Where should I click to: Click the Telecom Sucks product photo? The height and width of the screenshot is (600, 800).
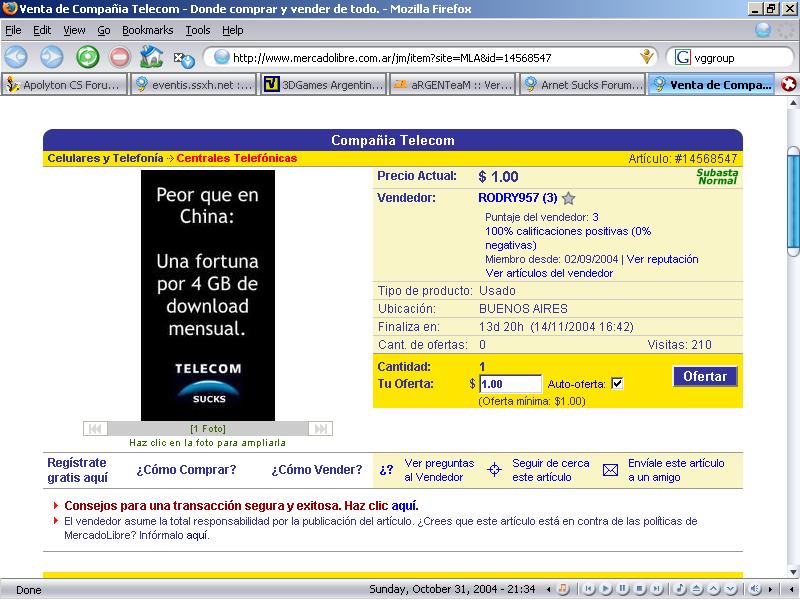pos(208,295)
